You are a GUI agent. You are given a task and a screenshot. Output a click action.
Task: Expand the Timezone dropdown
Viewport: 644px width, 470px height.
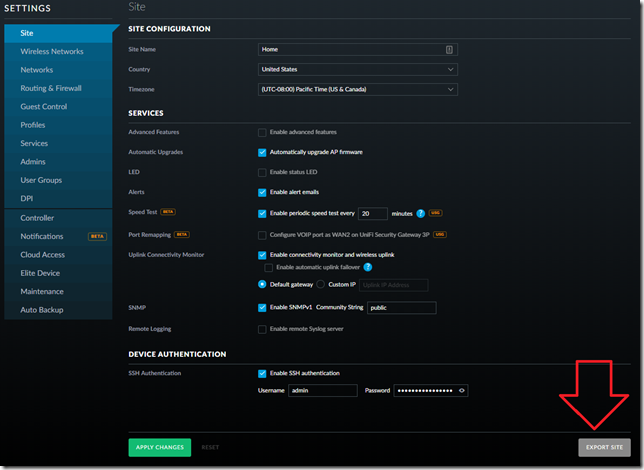pos(357,89)
